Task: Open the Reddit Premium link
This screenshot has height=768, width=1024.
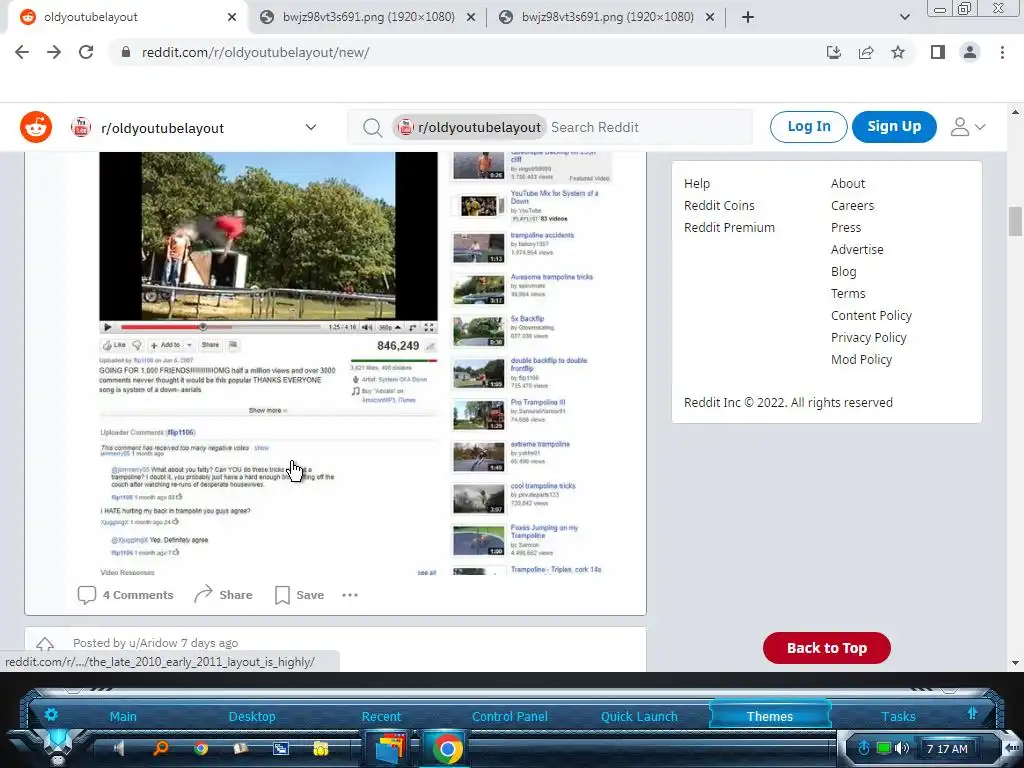Action: [729, 228]
